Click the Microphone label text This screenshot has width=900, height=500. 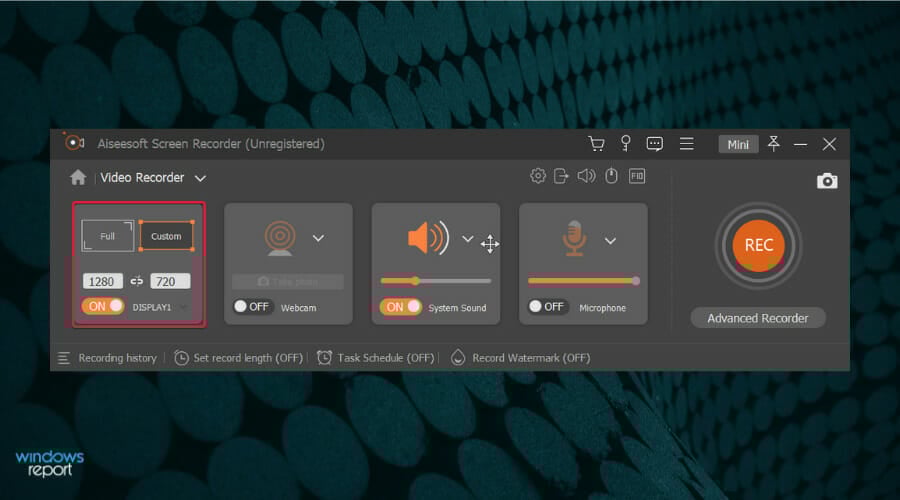click(602, 308)
